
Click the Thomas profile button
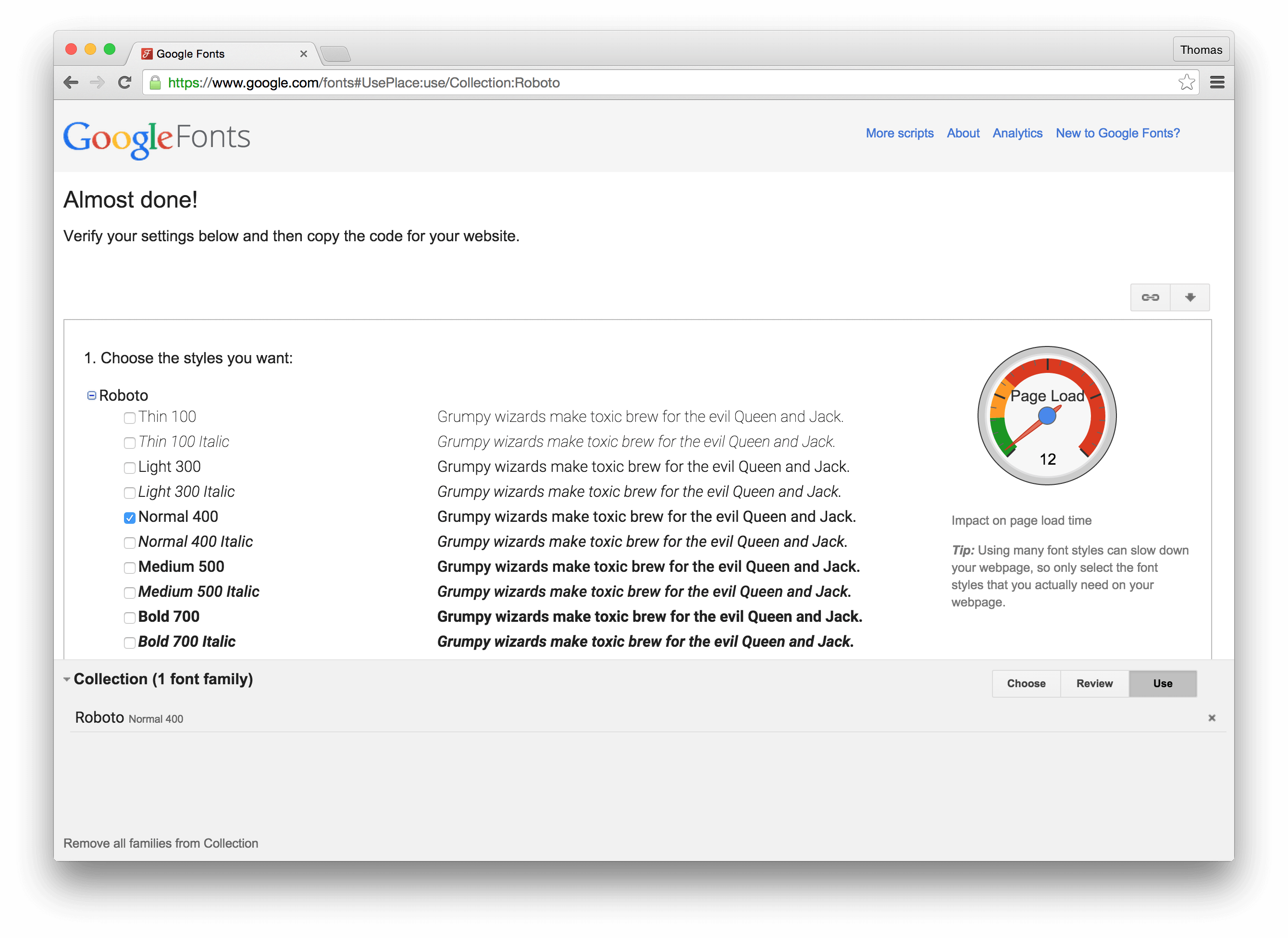click(1201, 50)
